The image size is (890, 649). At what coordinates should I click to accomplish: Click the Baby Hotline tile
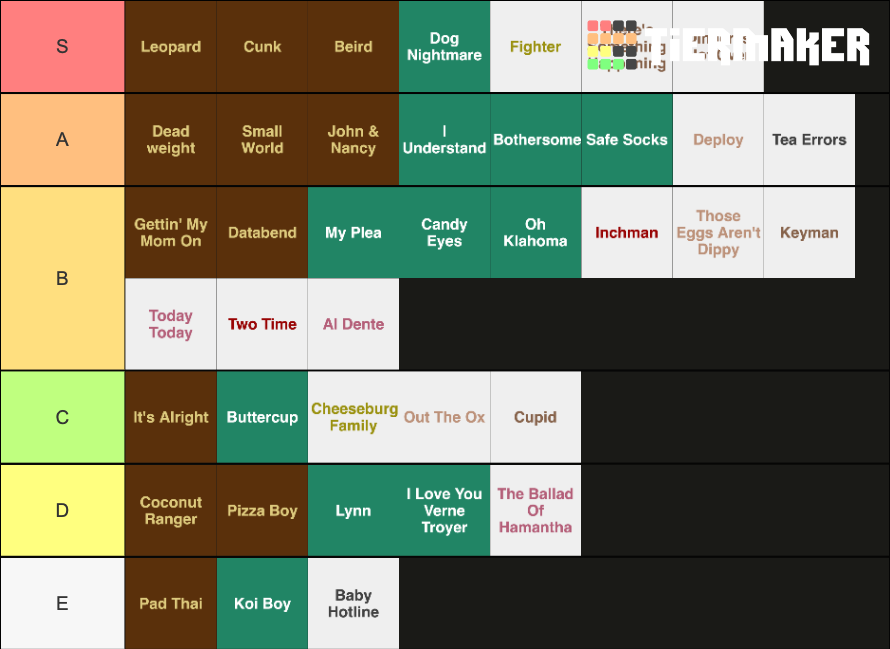353,604
